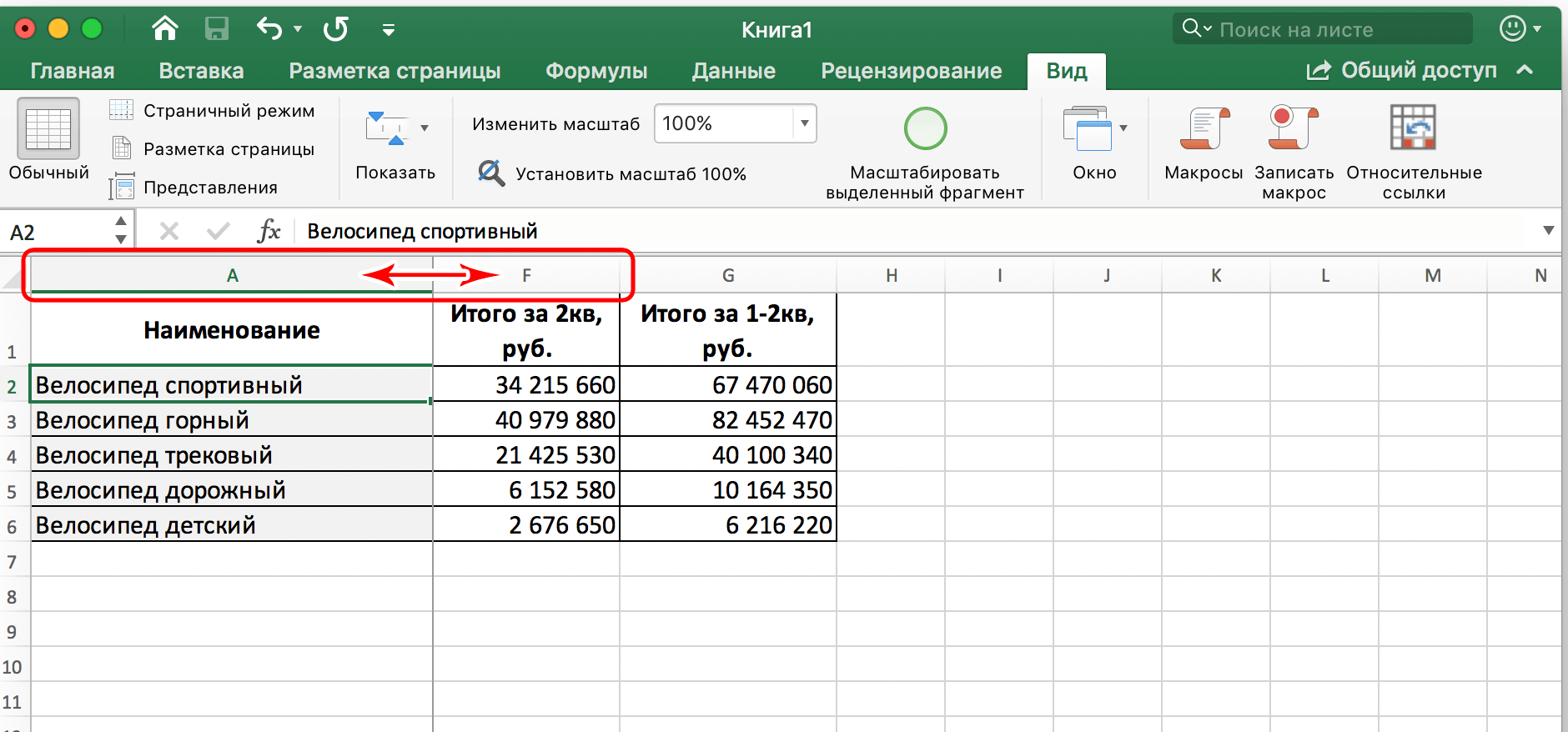Screen dimensions: 1568x732
Task: Click formula bar text Велосипед спортивный
Action: [x=422, y=231]
